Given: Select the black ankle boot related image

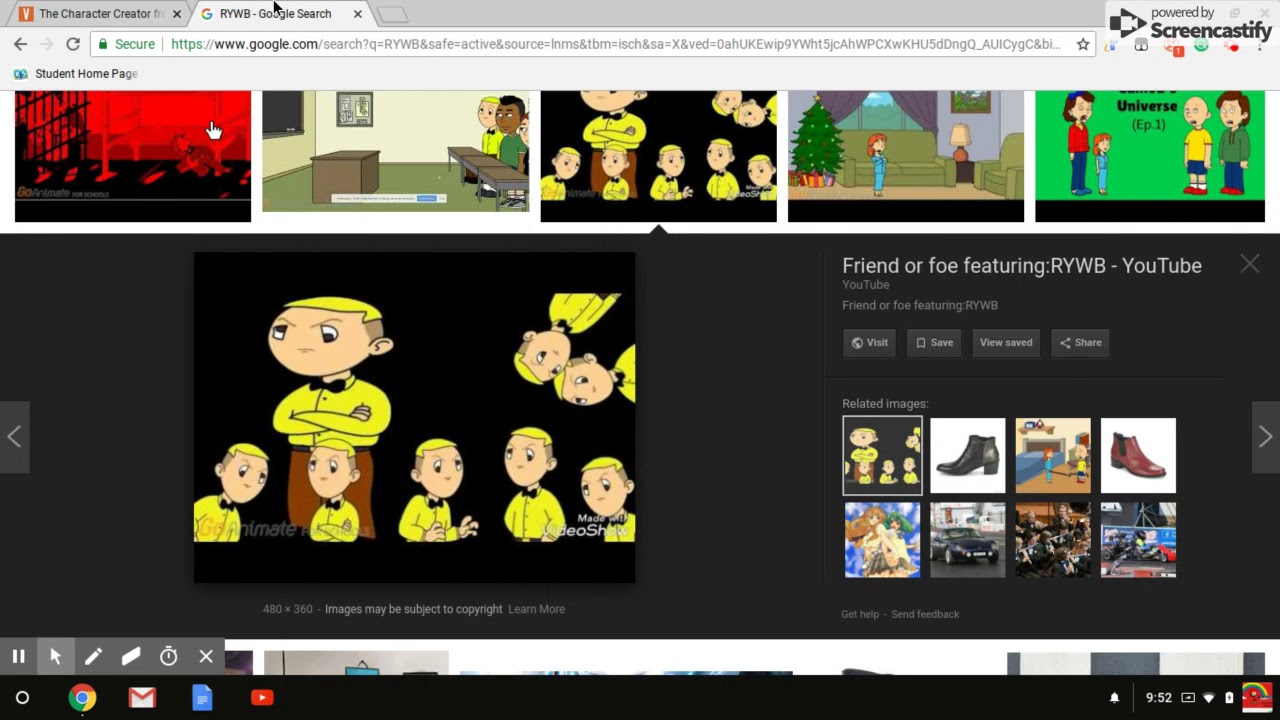Looking at the screenshot, I should (x=968, y=456).
